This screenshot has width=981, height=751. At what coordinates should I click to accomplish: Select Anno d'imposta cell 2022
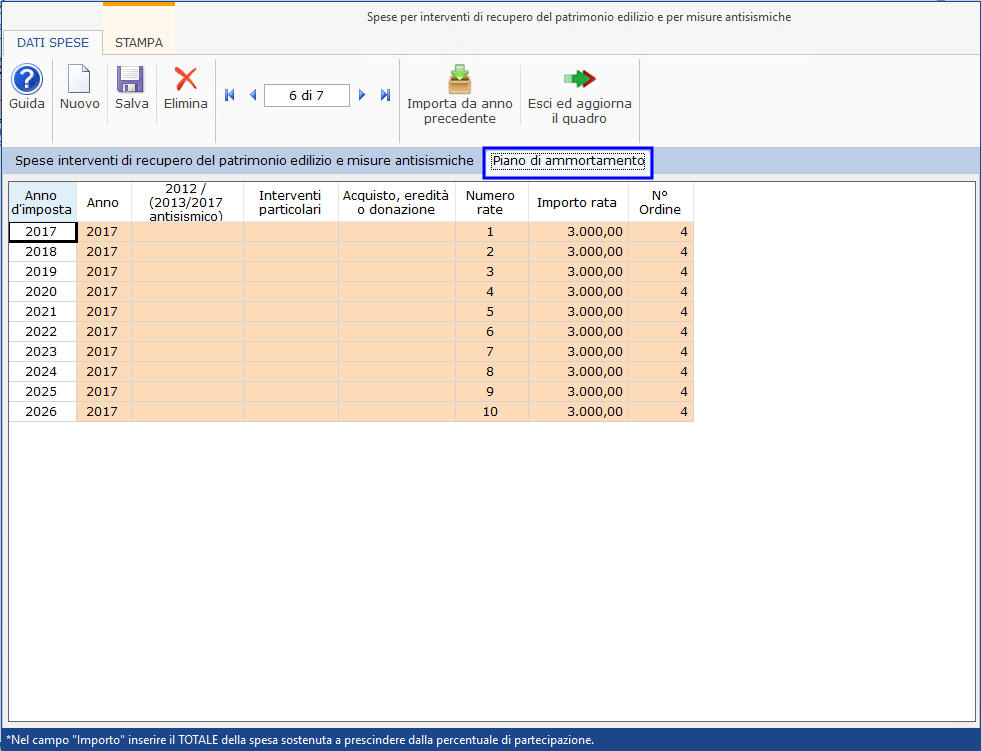tap(42, 332)
